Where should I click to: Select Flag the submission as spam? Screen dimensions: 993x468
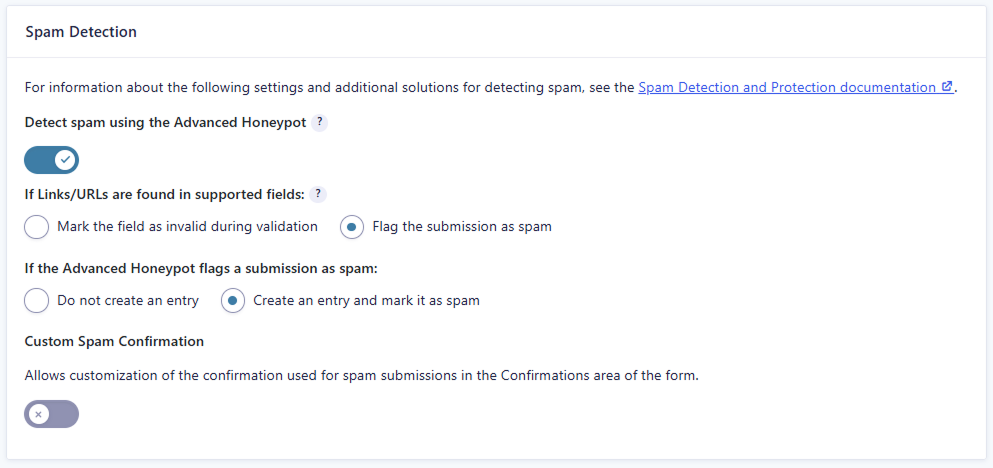tap(352, 227)
